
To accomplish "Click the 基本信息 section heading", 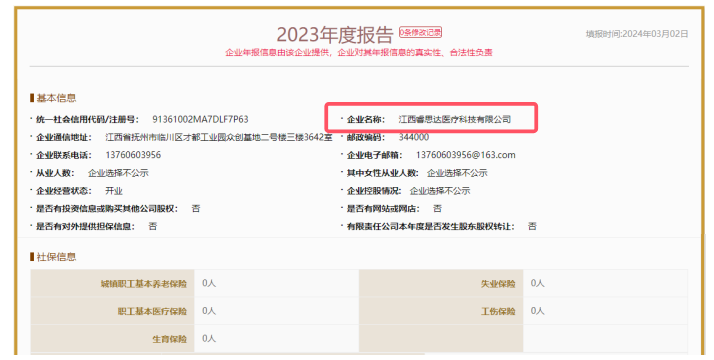I will click(56, 98).
